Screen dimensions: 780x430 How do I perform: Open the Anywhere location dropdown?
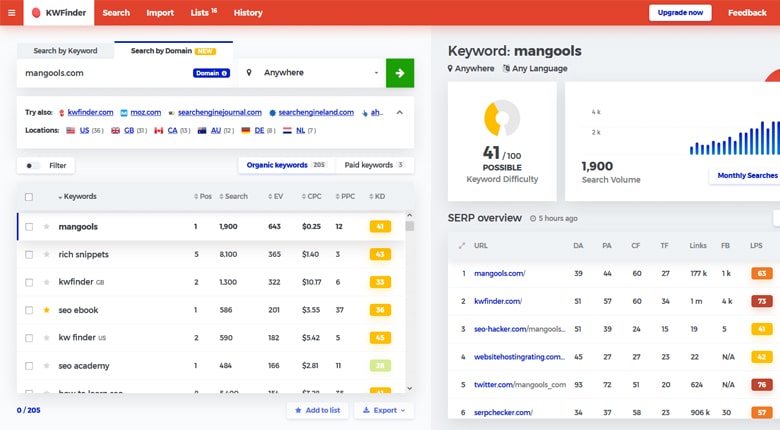pos(312,73)
